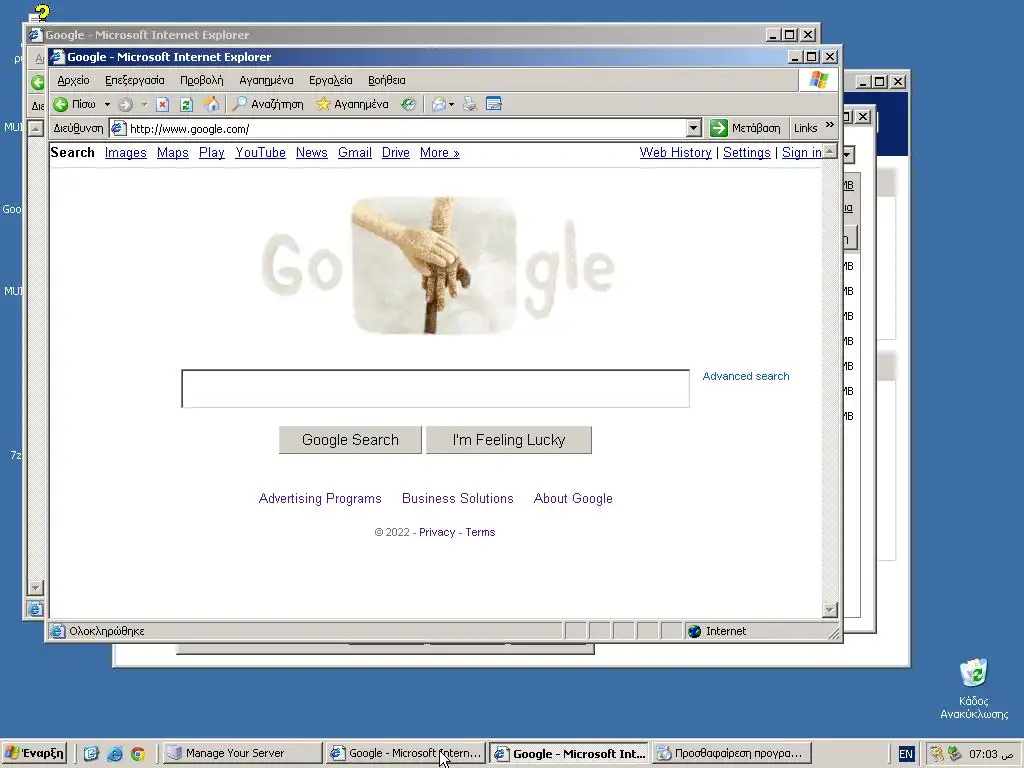Image resolution: width=1024 pixels, height=768 pixels.
Task: Open the Business Solutions link
Action: point(458,498)
